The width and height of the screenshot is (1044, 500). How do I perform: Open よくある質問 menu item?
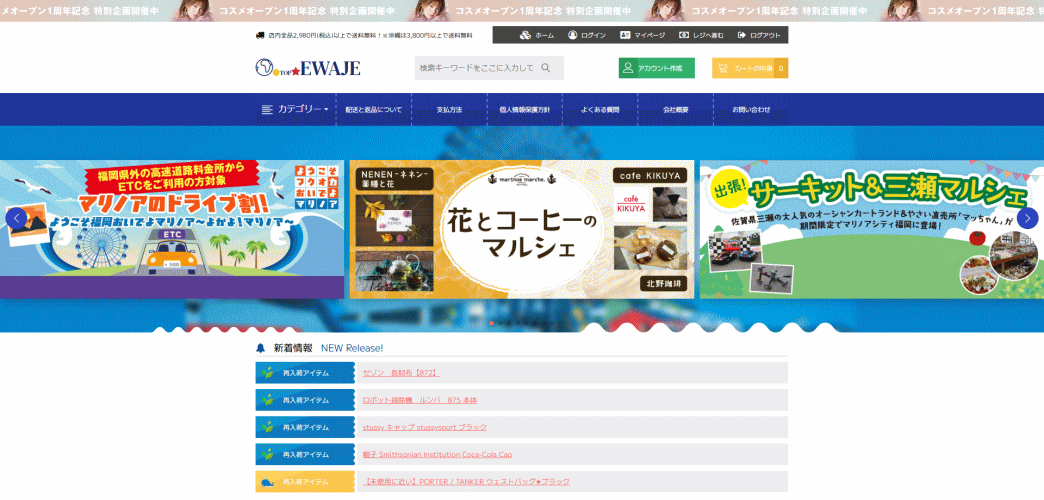click(600, 109)
